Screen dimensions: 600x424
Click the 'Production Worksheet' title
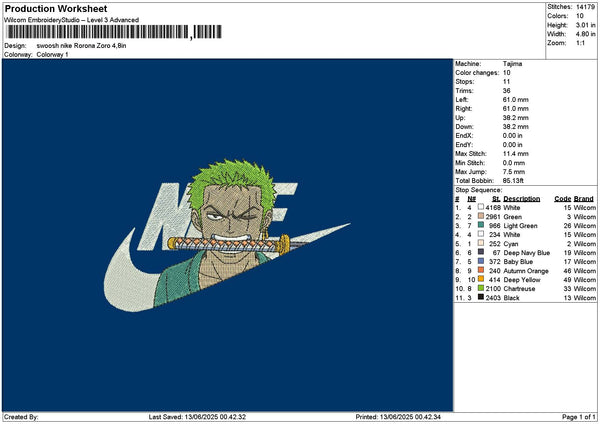56,9
